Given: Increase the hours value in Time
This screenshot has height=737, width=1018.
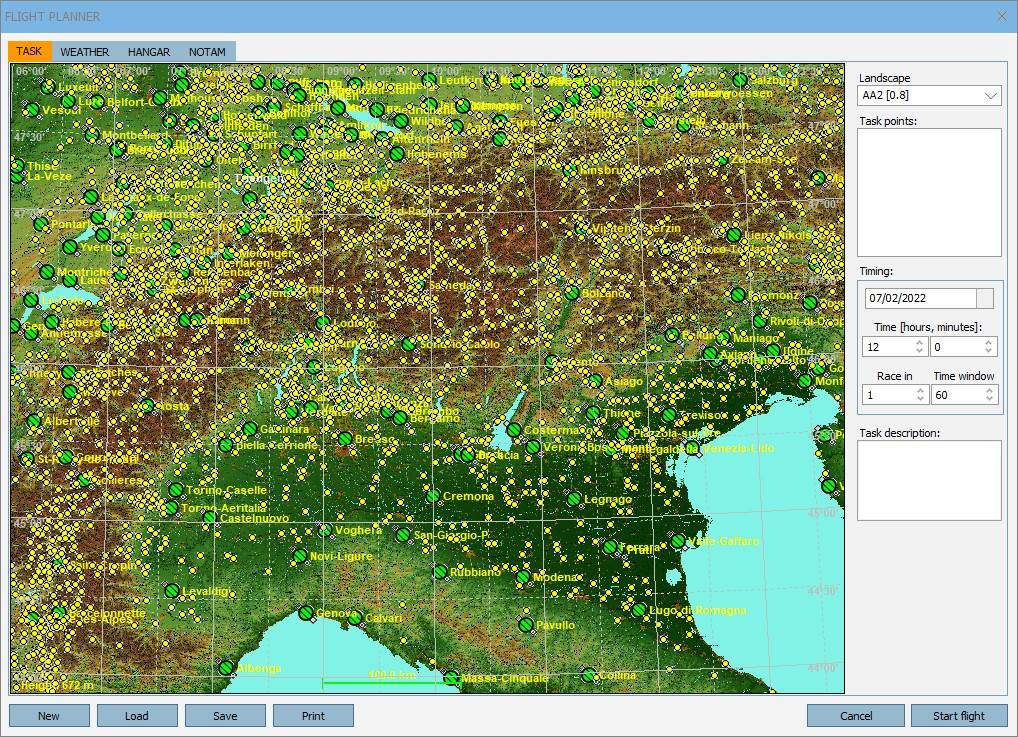Looking at the screenshot, I should (x=919, y=342).
